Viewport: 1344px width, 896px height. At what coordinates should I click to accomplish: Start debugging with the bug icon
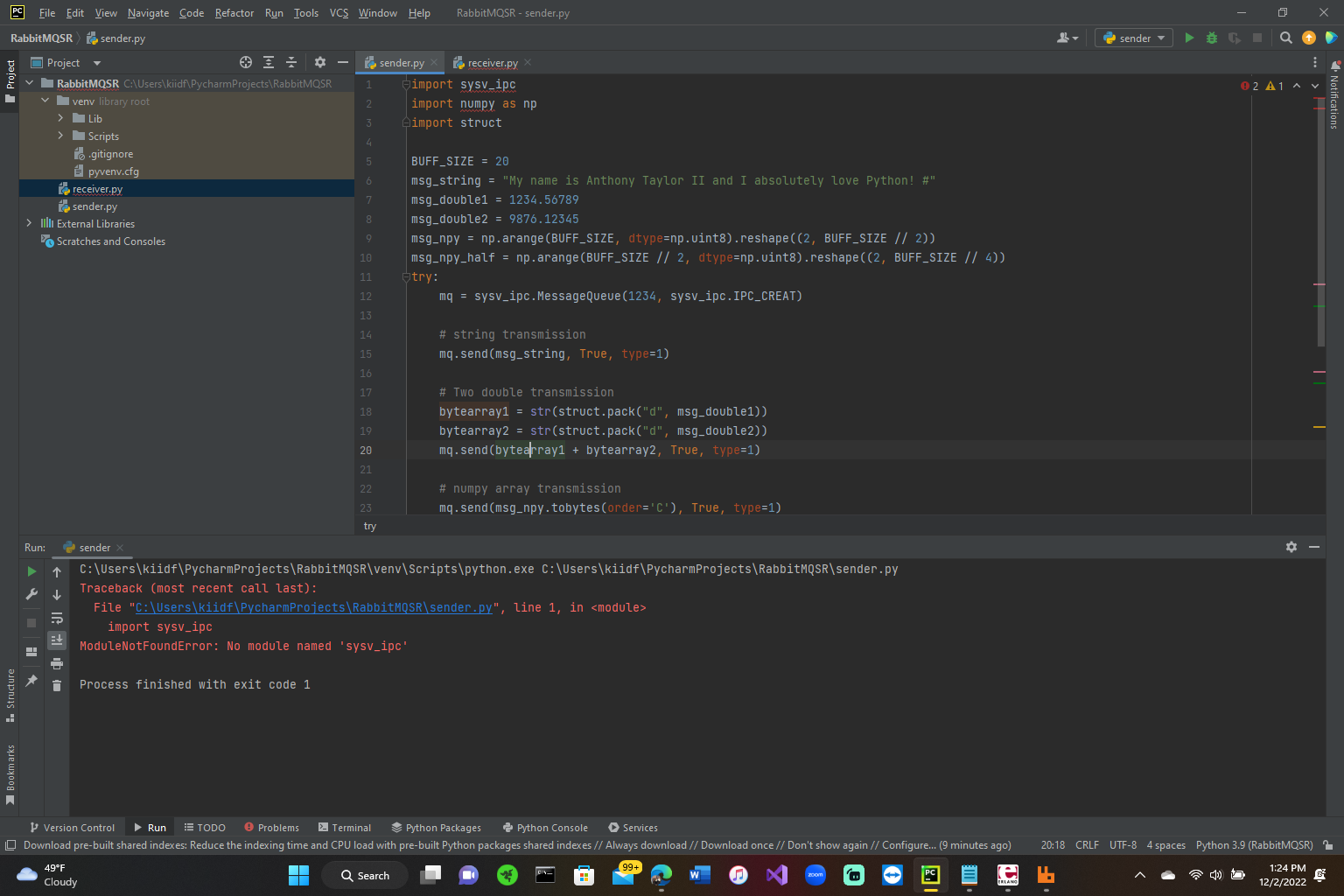(1212, 38)
